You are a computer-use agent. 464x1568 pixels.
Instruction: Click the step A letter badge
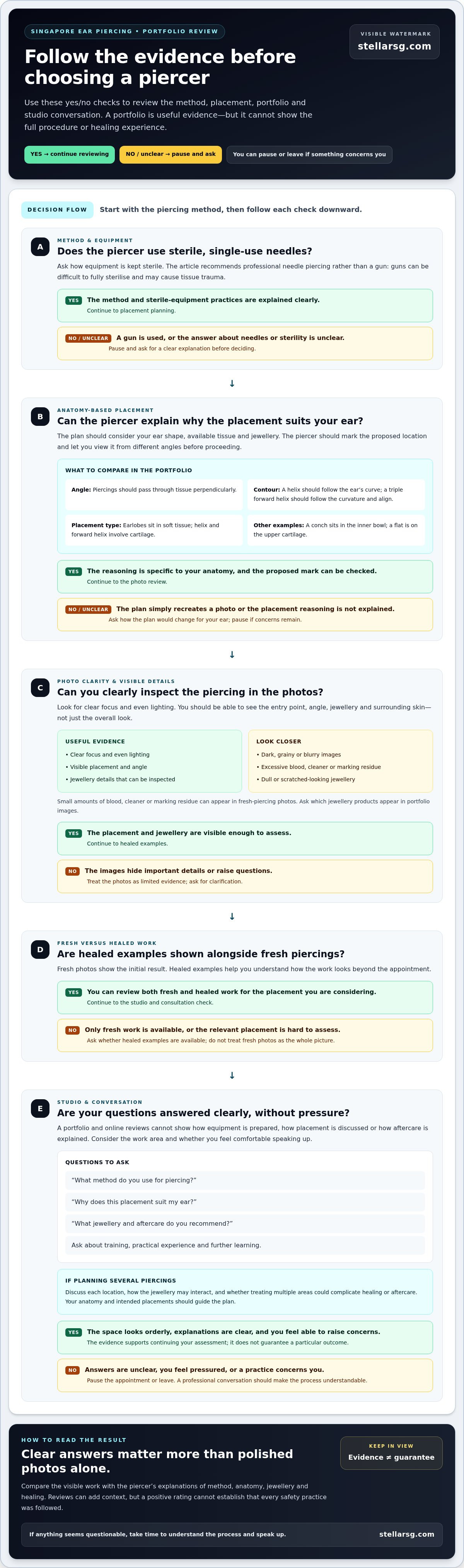click(40, 246)
